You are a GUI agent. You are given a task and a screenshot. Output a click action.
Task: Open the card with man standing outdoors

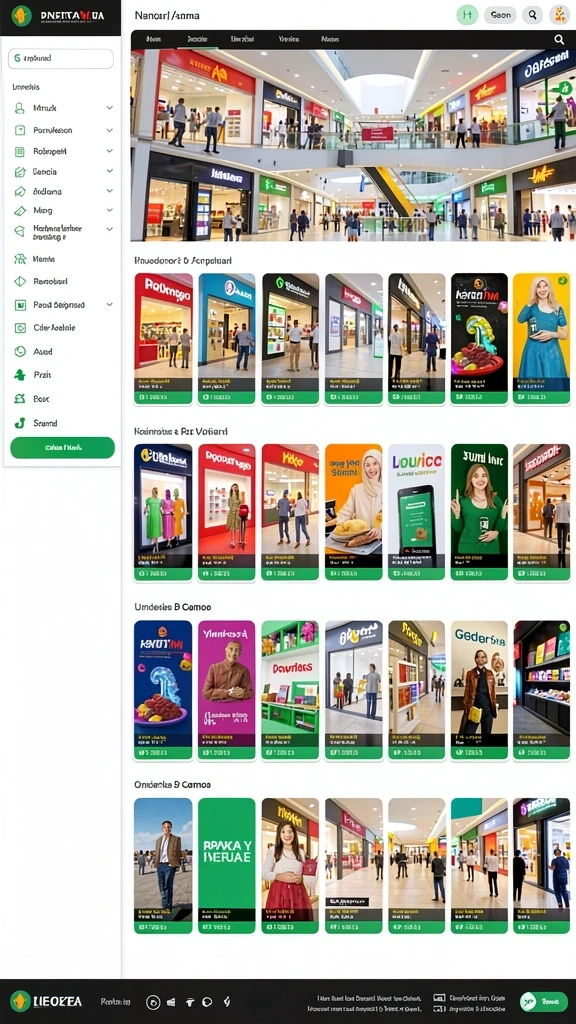(x=163, y=865)
